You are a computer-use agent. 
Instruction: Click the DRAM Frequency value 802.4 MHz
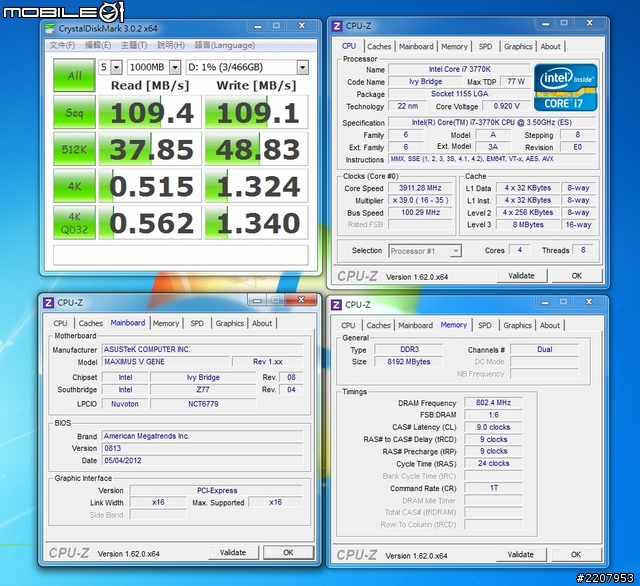click(x=493, y=403)
